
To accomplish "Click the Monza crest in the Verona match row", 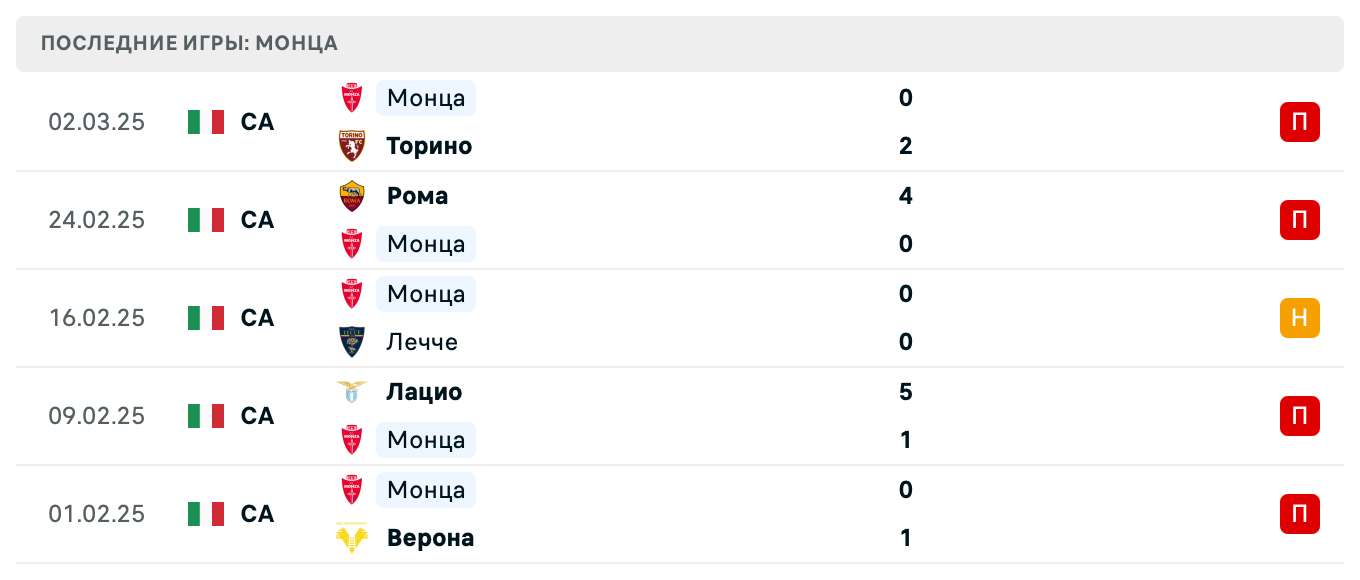I will [x=351, y=490].
